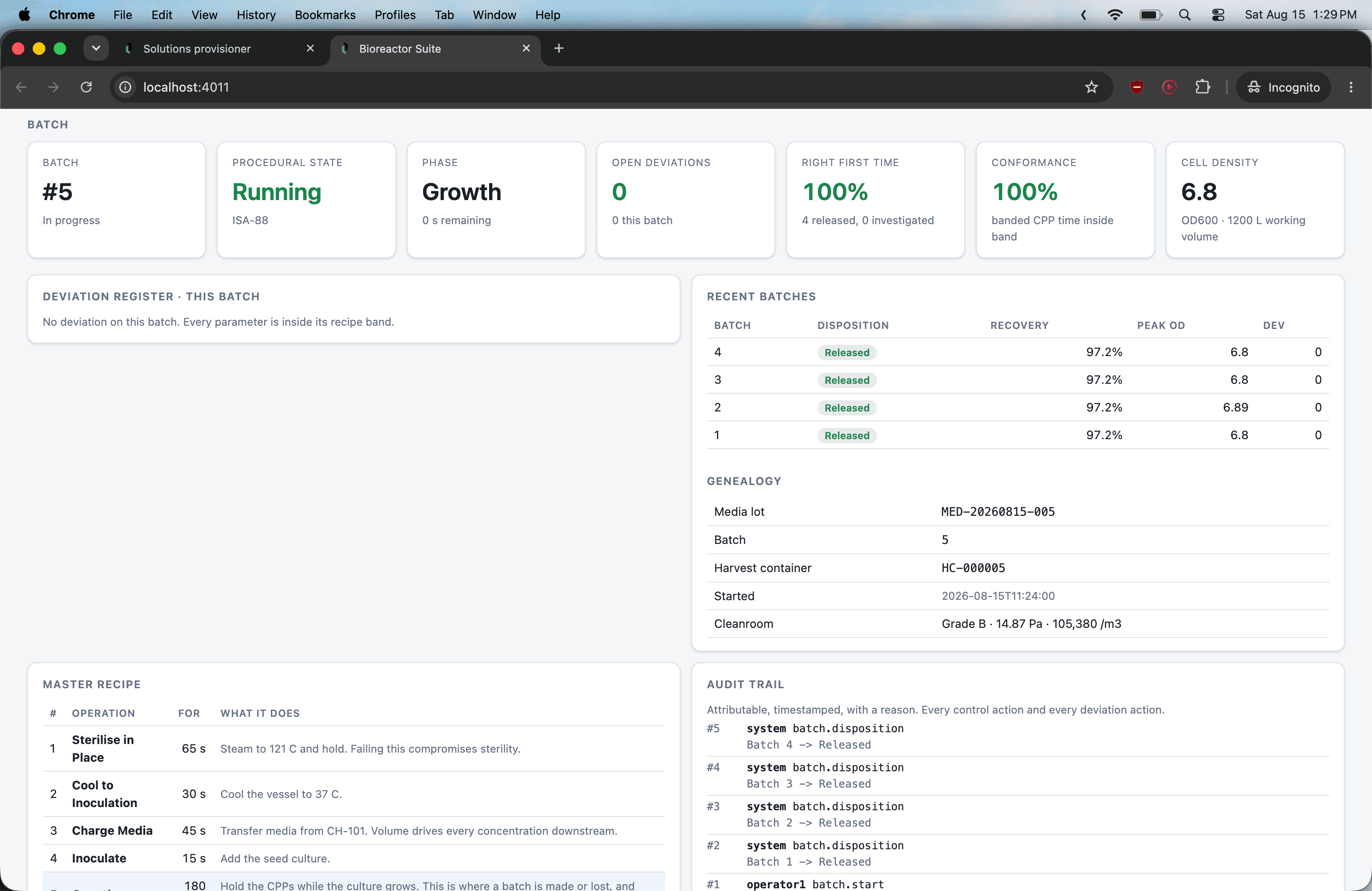Click the Batch #5 card
This screenshot has height=891, width=1372.
point(117,200)
